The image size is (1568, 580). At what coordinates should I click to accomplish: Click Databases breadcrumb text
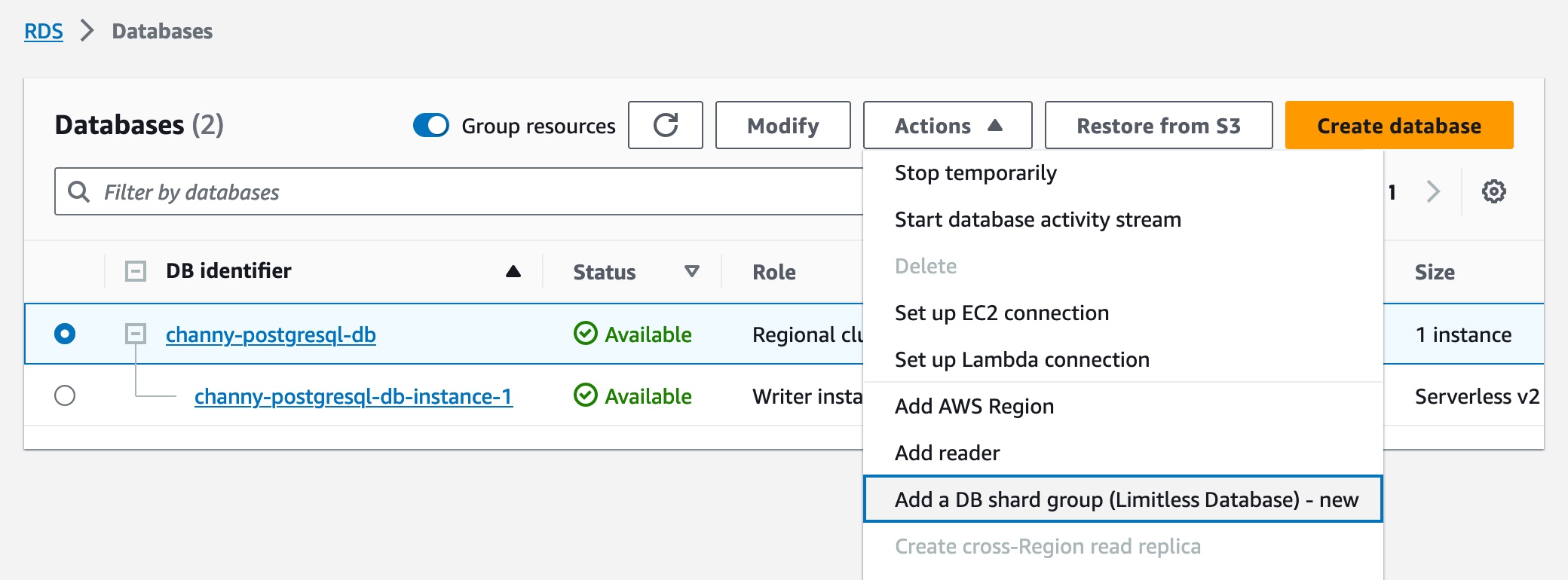[162, 31]
